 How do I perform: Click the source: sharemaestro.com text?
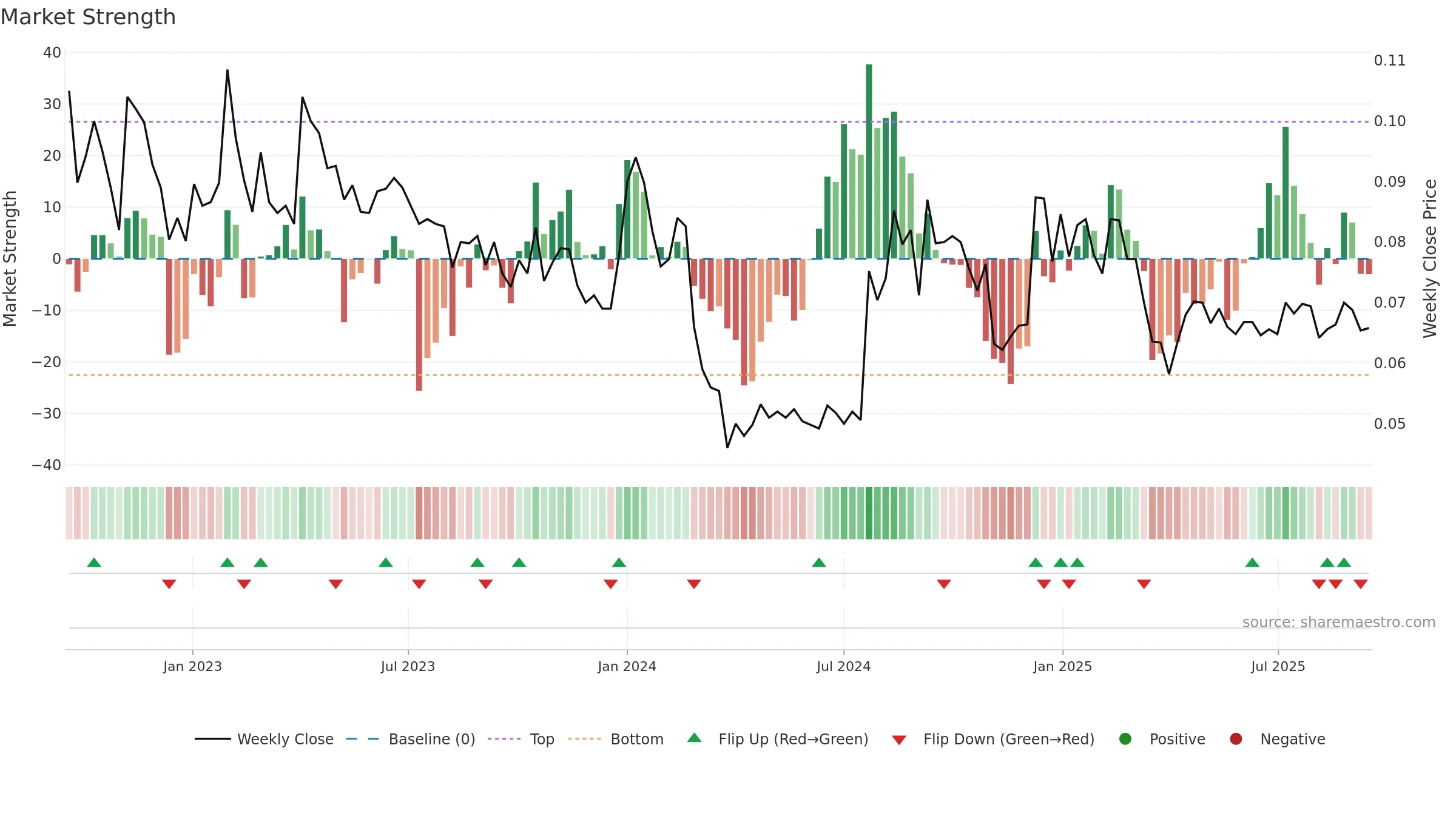coord(1339,622)
